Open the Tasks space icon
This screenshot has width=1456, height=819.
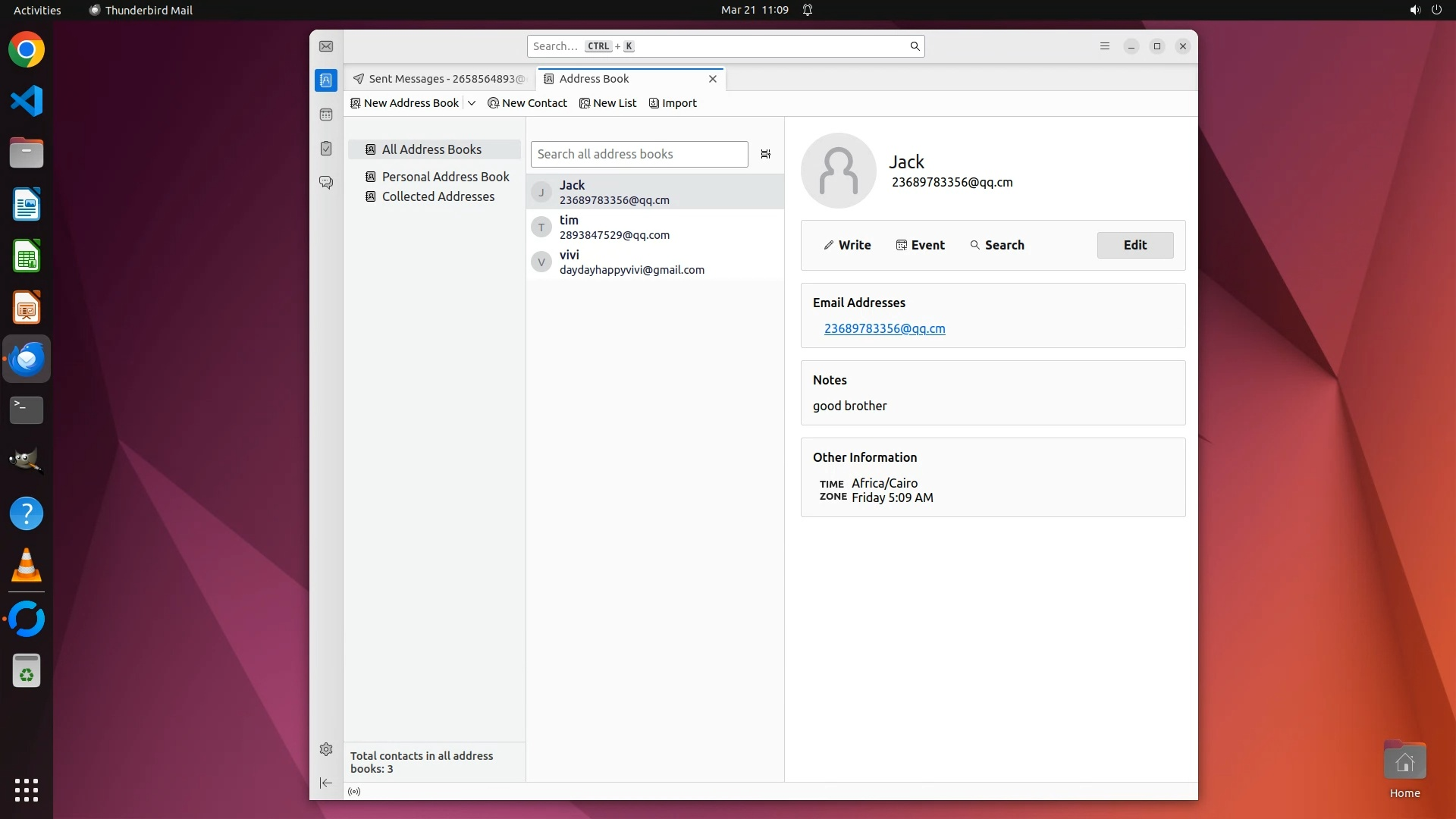326,149
